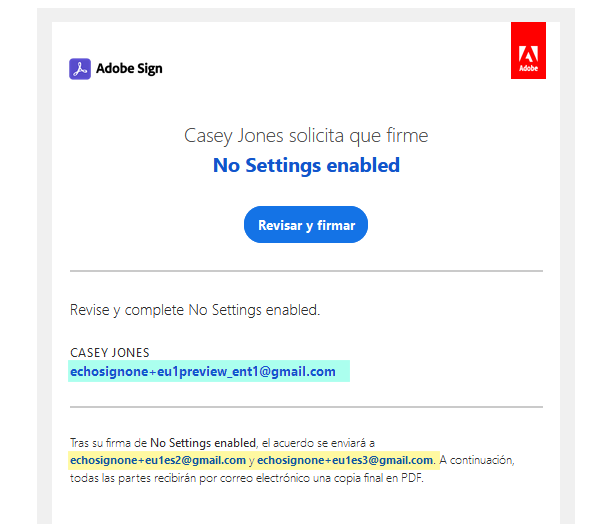600x524 pixels.
Task: Click the "CASEY JONES" sender name
Action: pos(110,353)
